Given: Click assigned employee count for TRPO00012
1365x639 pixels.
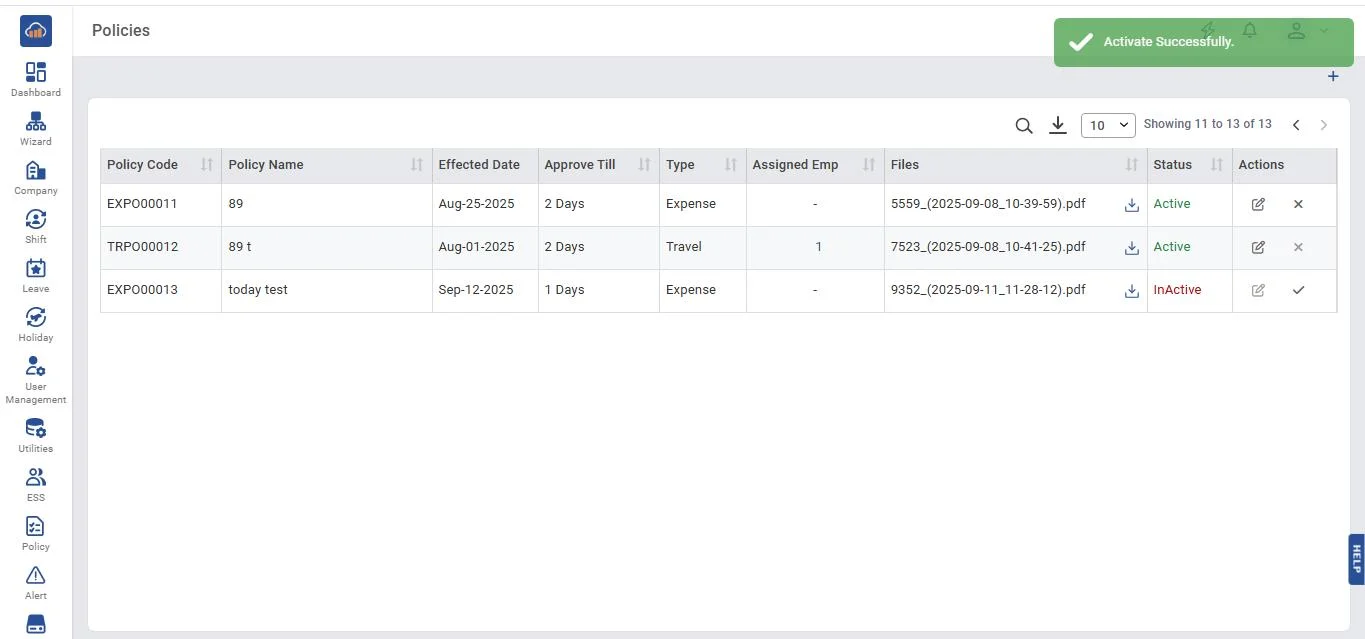Looking at the screenshot, I should click(x=818, y=247).
